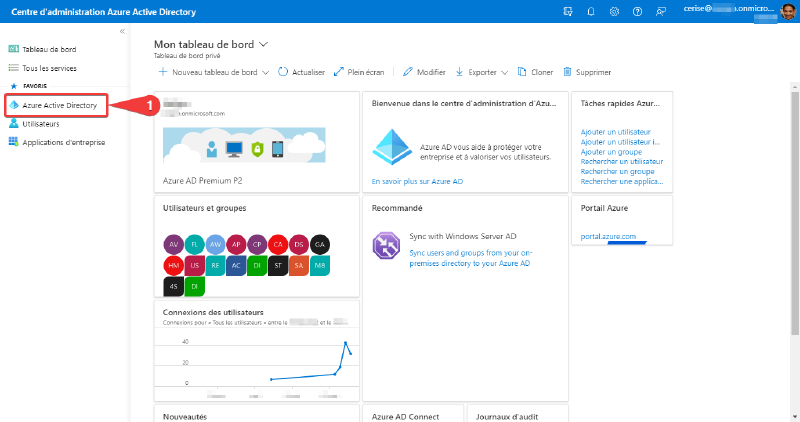Click the Utilisateurs person icon
This screenshot has width=800, height=422.
pyautogui.click(x=14, y=123)
